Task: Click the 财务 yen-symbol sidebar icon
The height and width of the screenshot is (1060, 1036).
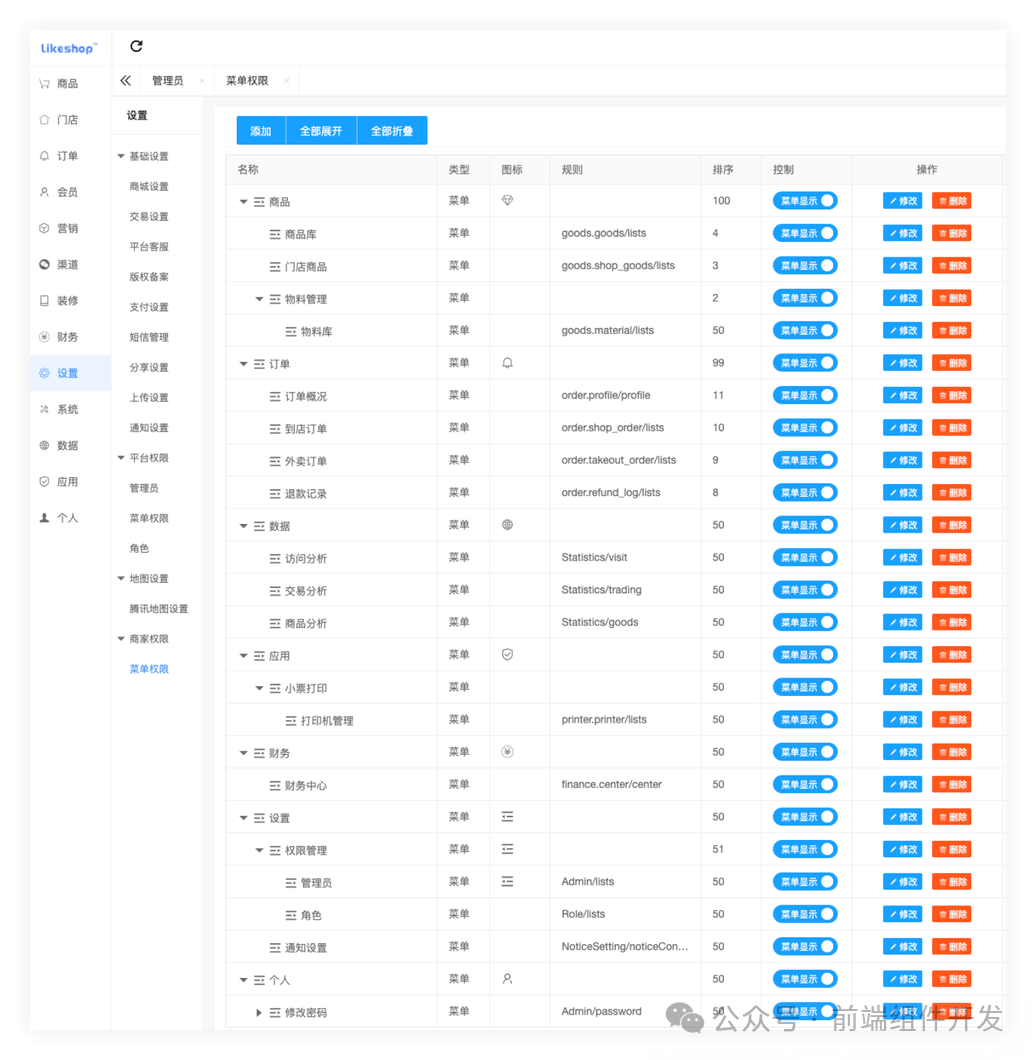Action: click(42, 336)
